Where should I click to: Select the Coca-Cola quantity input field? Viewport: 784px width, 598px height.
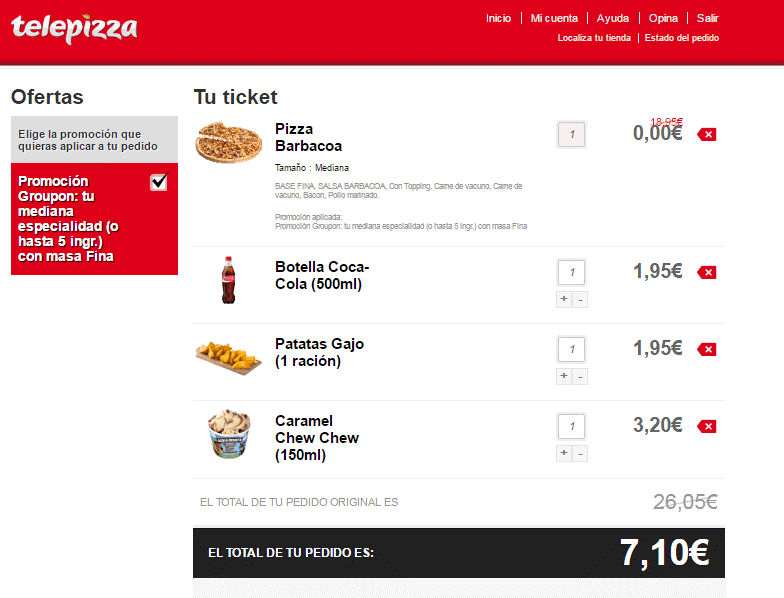572,272
